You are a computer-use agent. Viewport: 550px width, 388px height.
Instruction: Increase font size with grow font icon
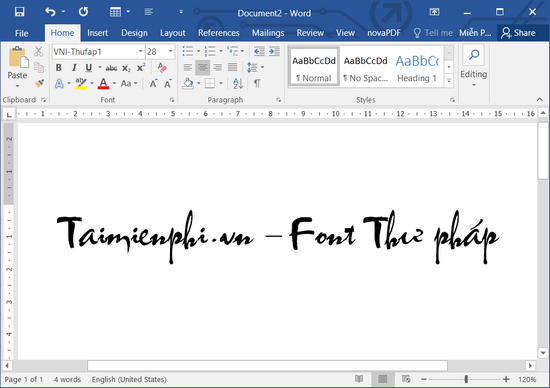(x=153, y=83)
